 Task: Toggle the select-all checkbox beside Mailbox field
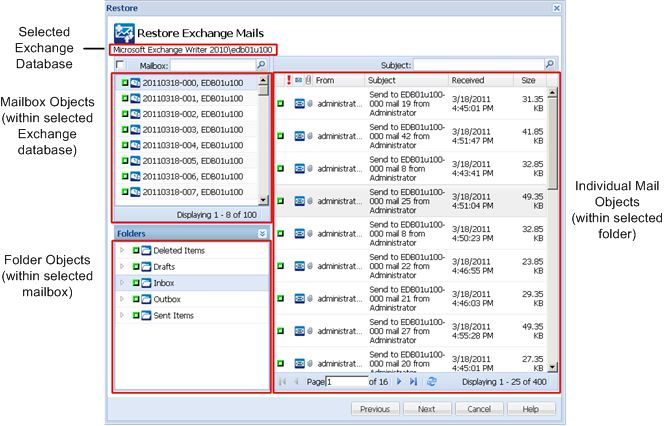pyautogui.click(x=121, y=64)
